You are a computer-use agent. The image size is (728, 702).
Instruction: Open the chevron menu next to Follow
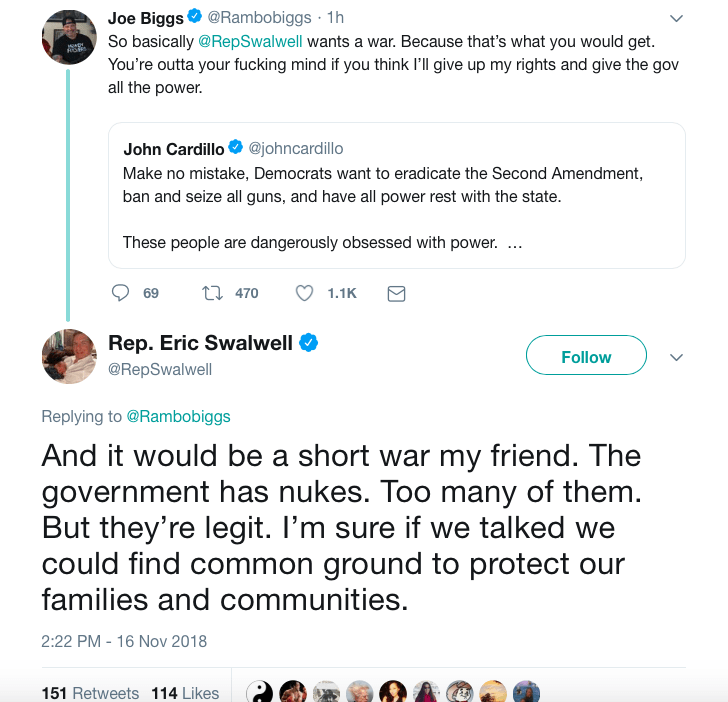point(676,357)
